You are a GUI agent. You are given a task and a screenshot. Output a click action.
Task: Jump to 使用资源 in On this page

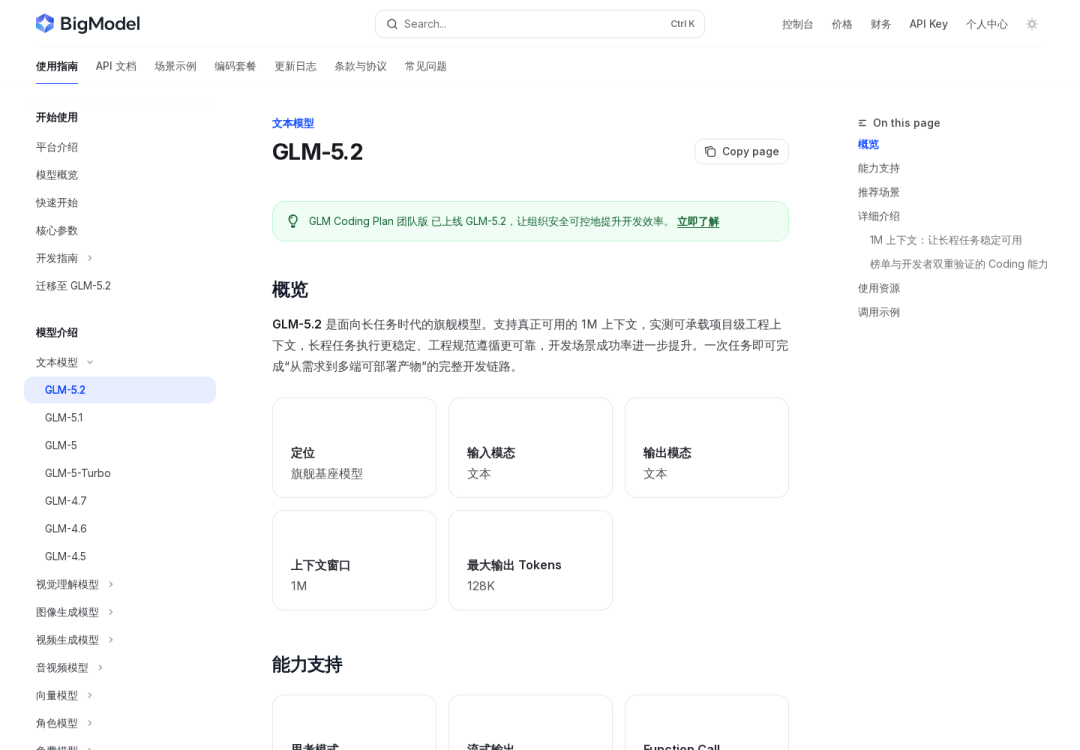tap(878, 289)
